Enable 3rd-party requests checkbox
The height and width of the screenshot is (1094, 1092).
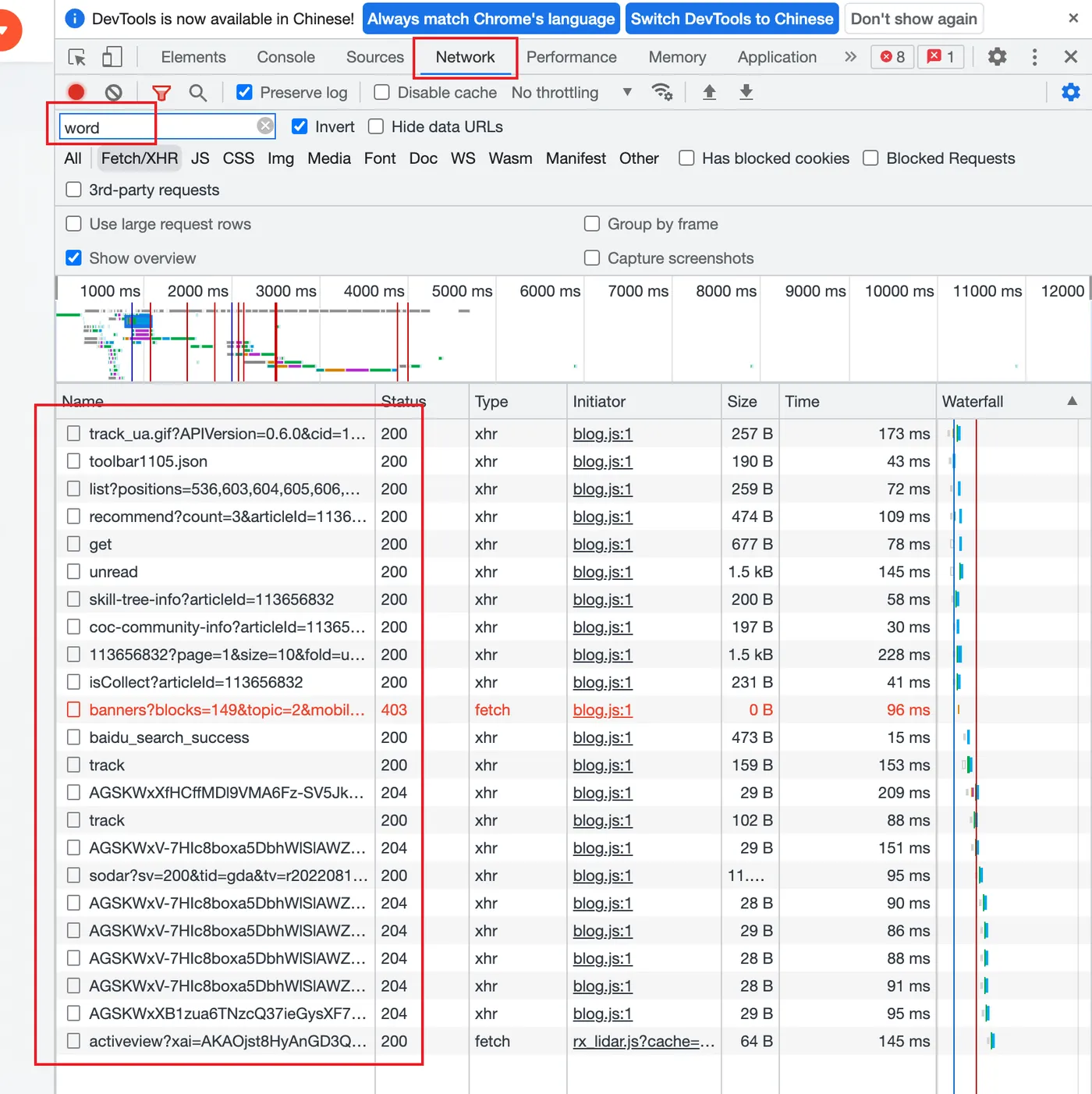[x=73, y=190]
